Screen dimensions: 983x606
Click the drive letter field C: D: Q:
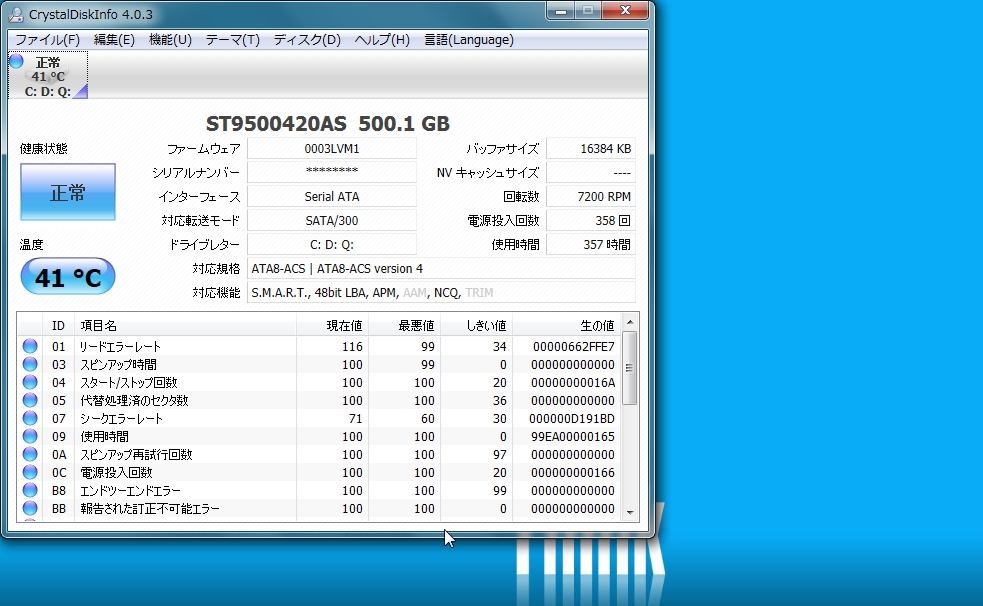(x=332, y=244)
